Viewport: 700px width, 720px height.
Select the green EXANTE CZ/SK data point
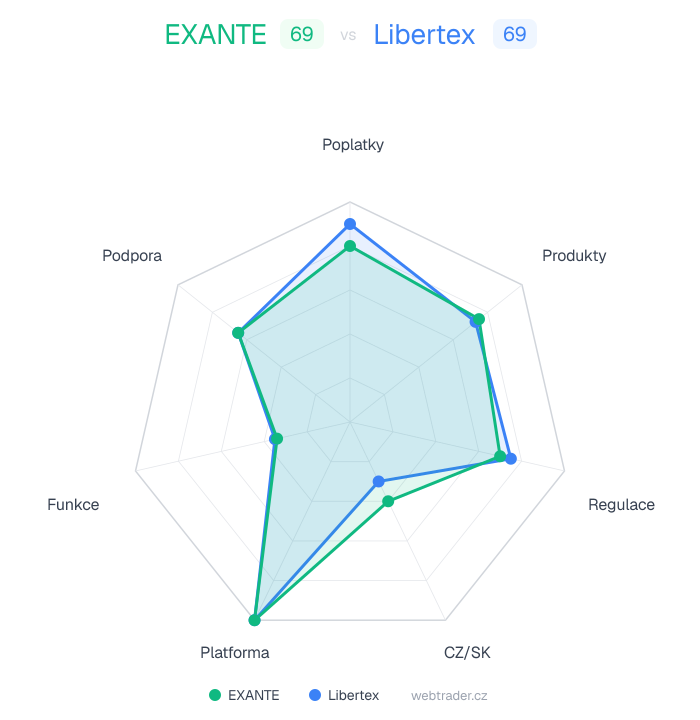pyautogui.click(x=389, y=501)
